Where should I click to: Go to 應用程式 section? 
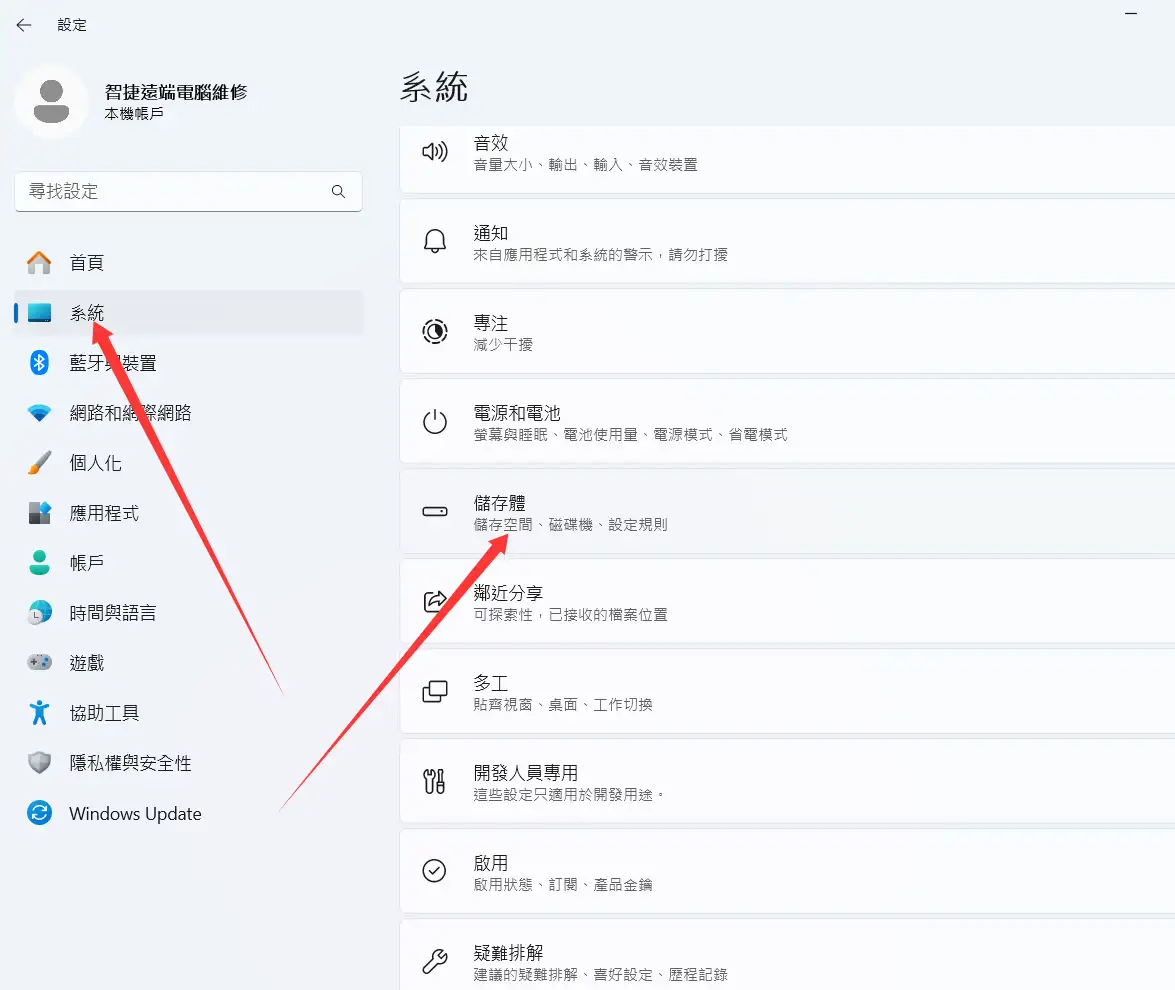188,513
